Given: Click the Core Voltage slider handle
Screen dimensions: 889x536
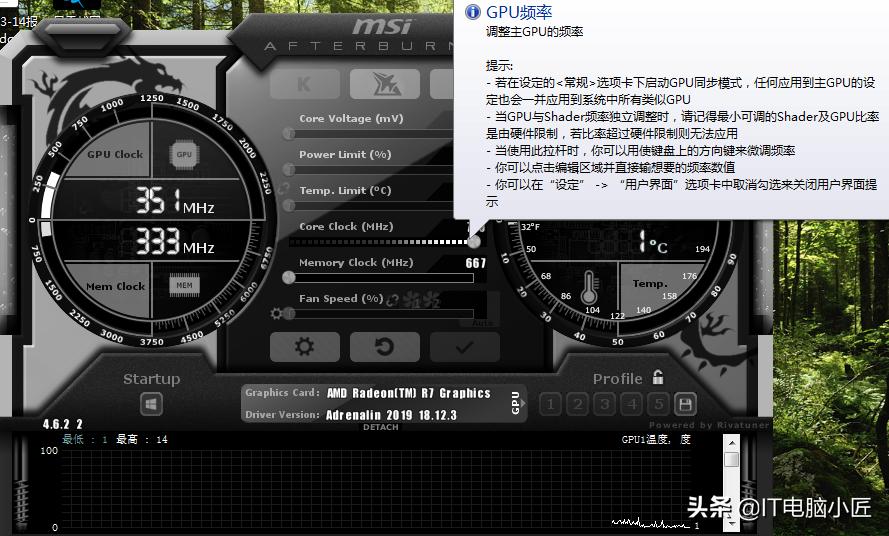Looking at the screenshot, I should click(x=289, y=134).
